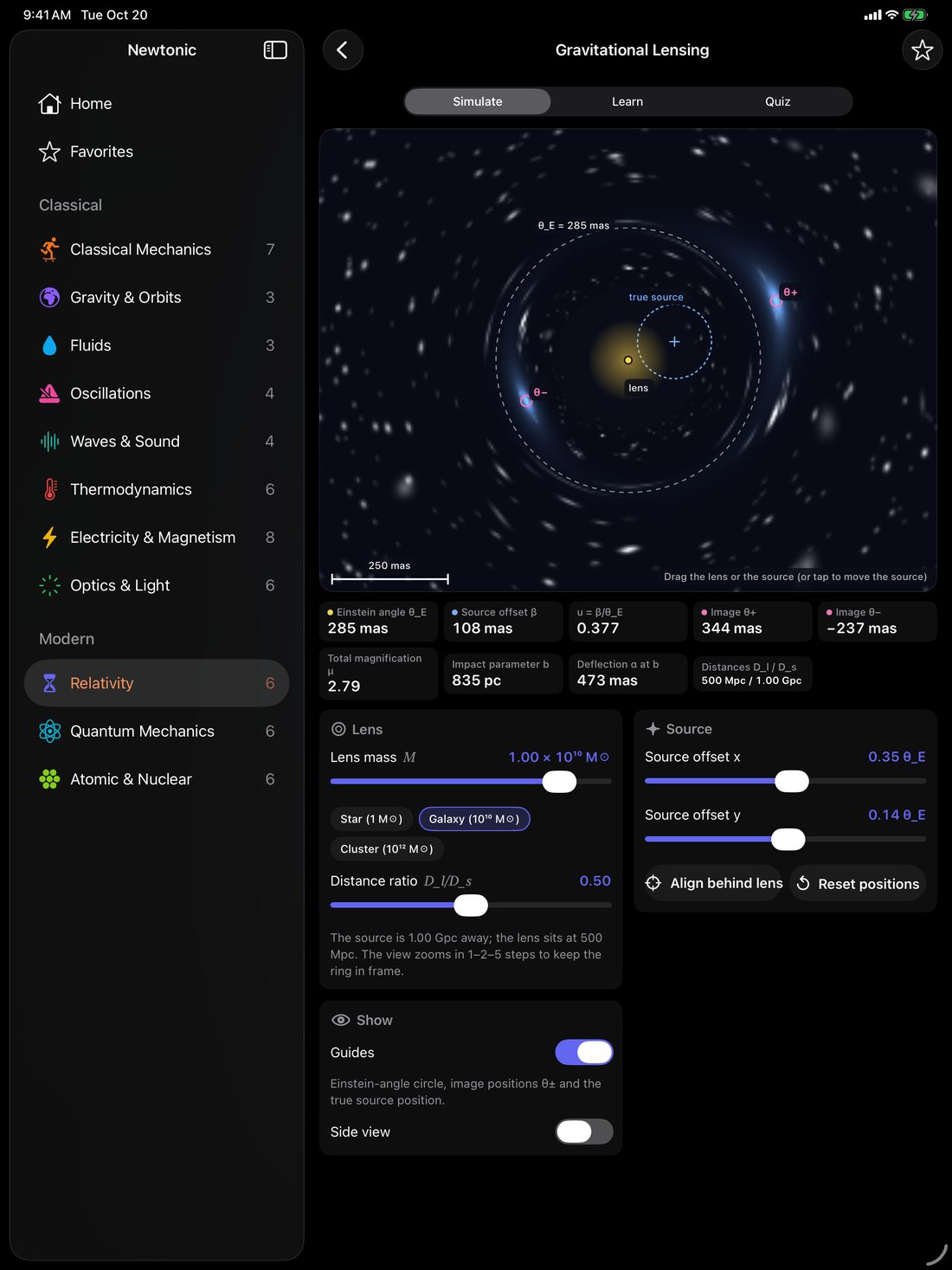Open the Favorites star icon in sidebar
The height and width of the screenshot is (1270, 952).
click(x=50, y=151)
